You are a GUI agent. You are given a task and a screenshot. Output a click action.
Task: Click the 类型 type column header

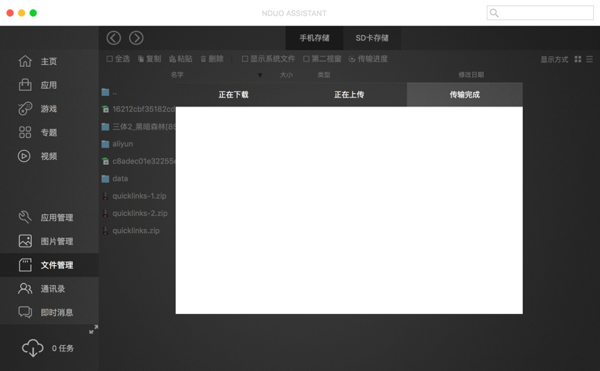[324, 75]
